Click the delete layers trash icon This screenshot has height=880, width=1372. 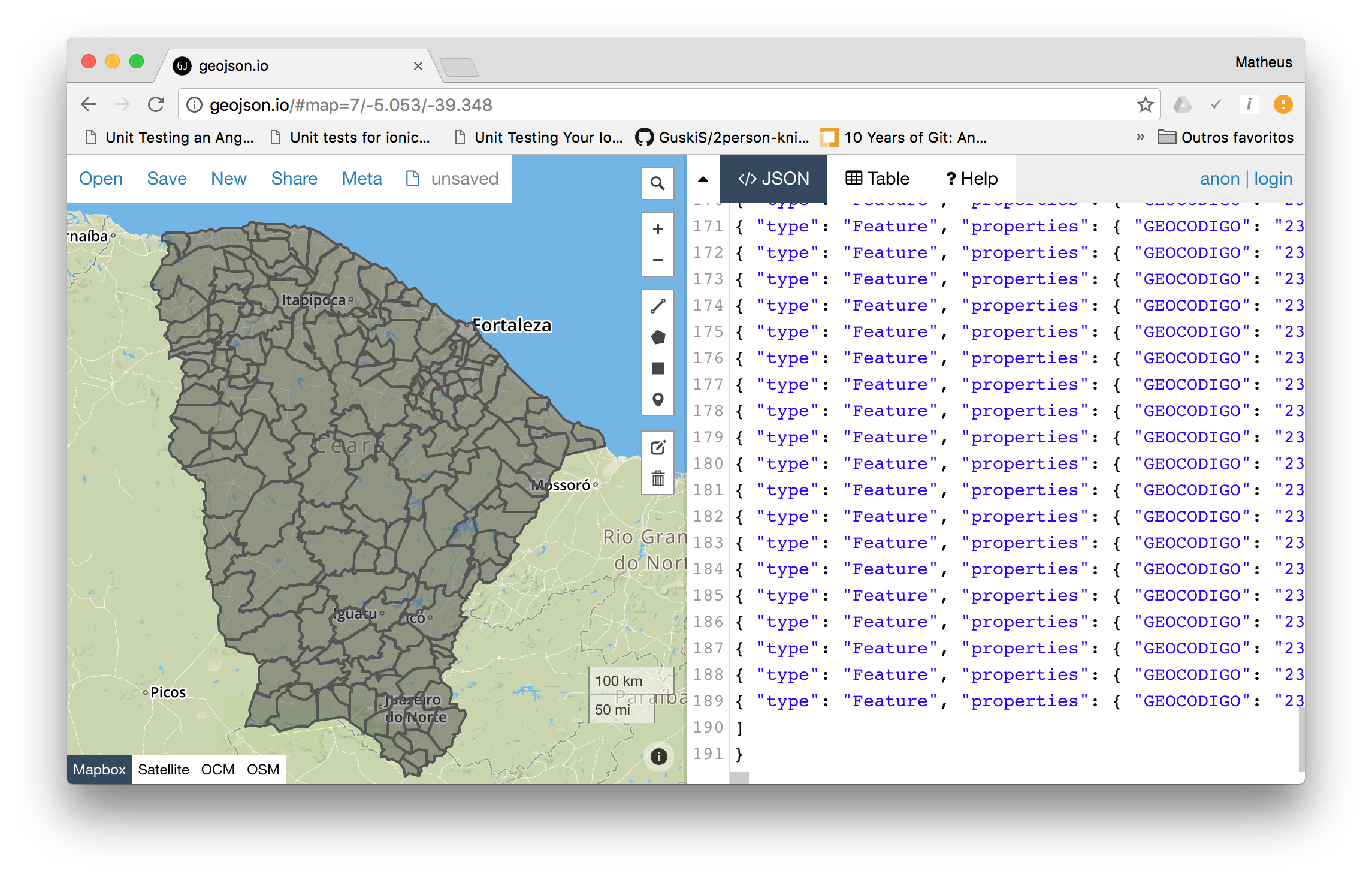point(657,478)
